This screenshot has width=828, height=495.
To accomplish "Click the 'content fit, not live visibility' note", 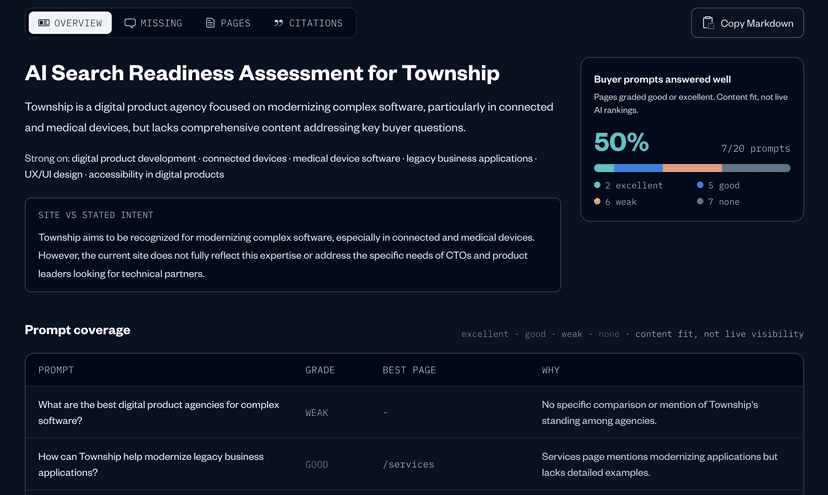I will (719, 334).
